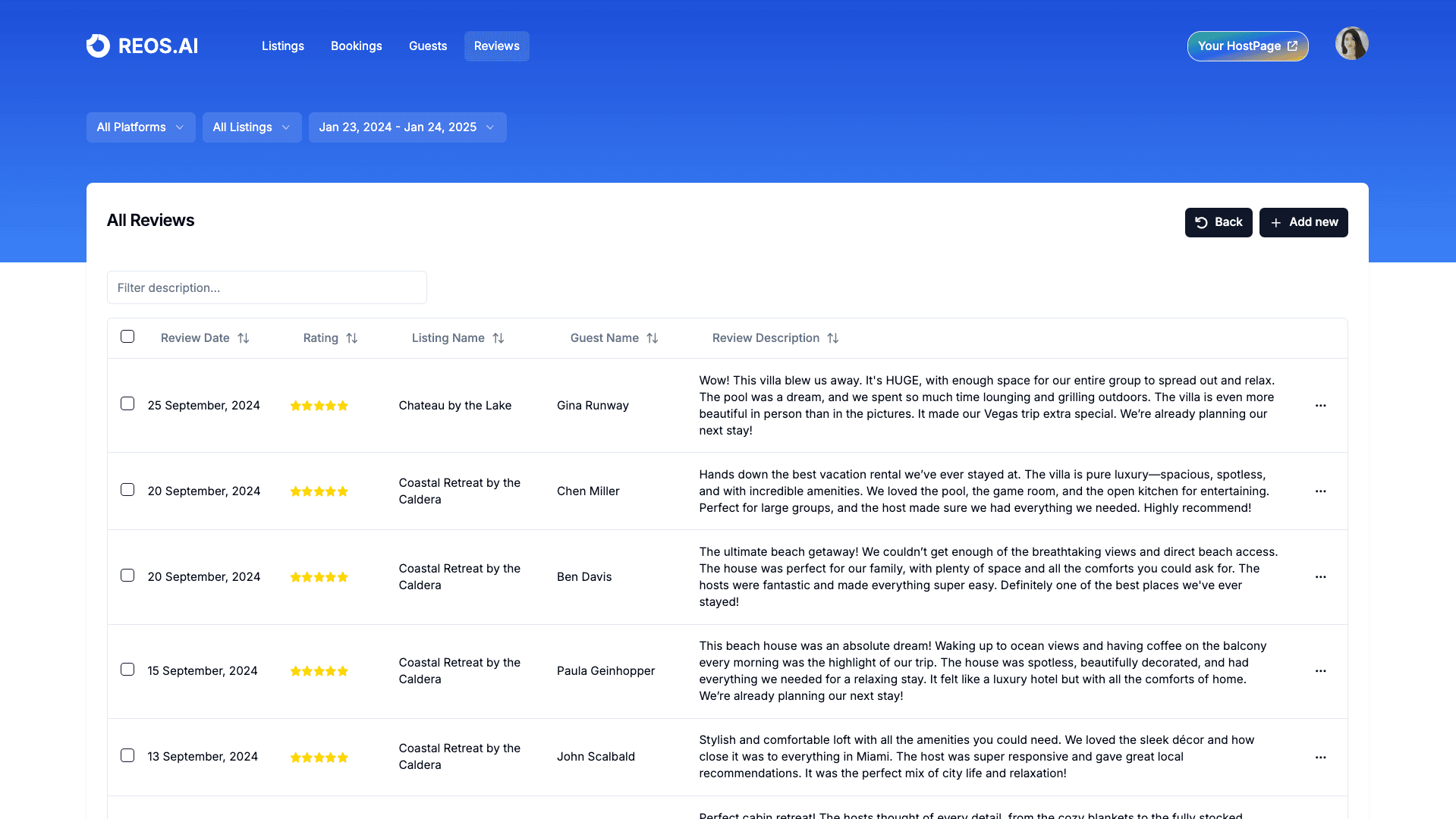Open row actions for John Scalbald review

(x=1320, y=758)
